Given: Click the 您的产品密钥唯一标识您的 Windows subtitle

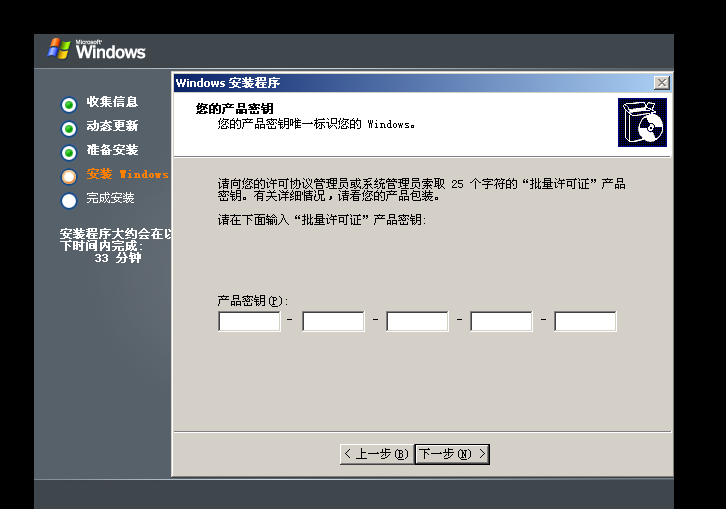Looking at the screenshot, I should point(316,124).
